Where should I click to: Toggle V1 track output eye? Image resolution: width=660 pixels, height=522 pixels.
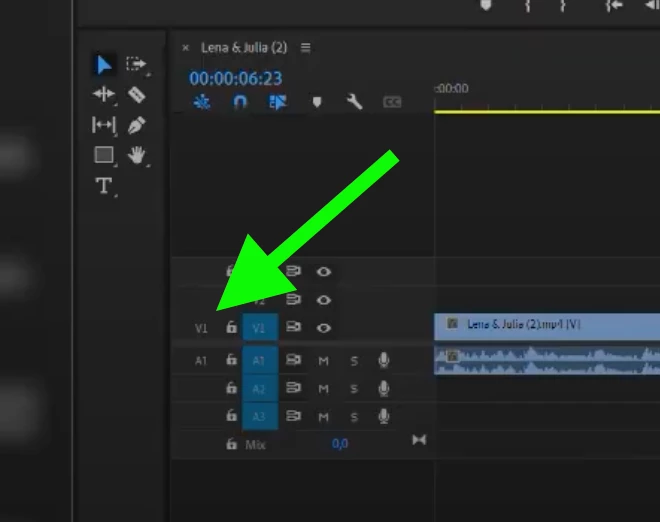pyautogui.click(x=323, y=328)
